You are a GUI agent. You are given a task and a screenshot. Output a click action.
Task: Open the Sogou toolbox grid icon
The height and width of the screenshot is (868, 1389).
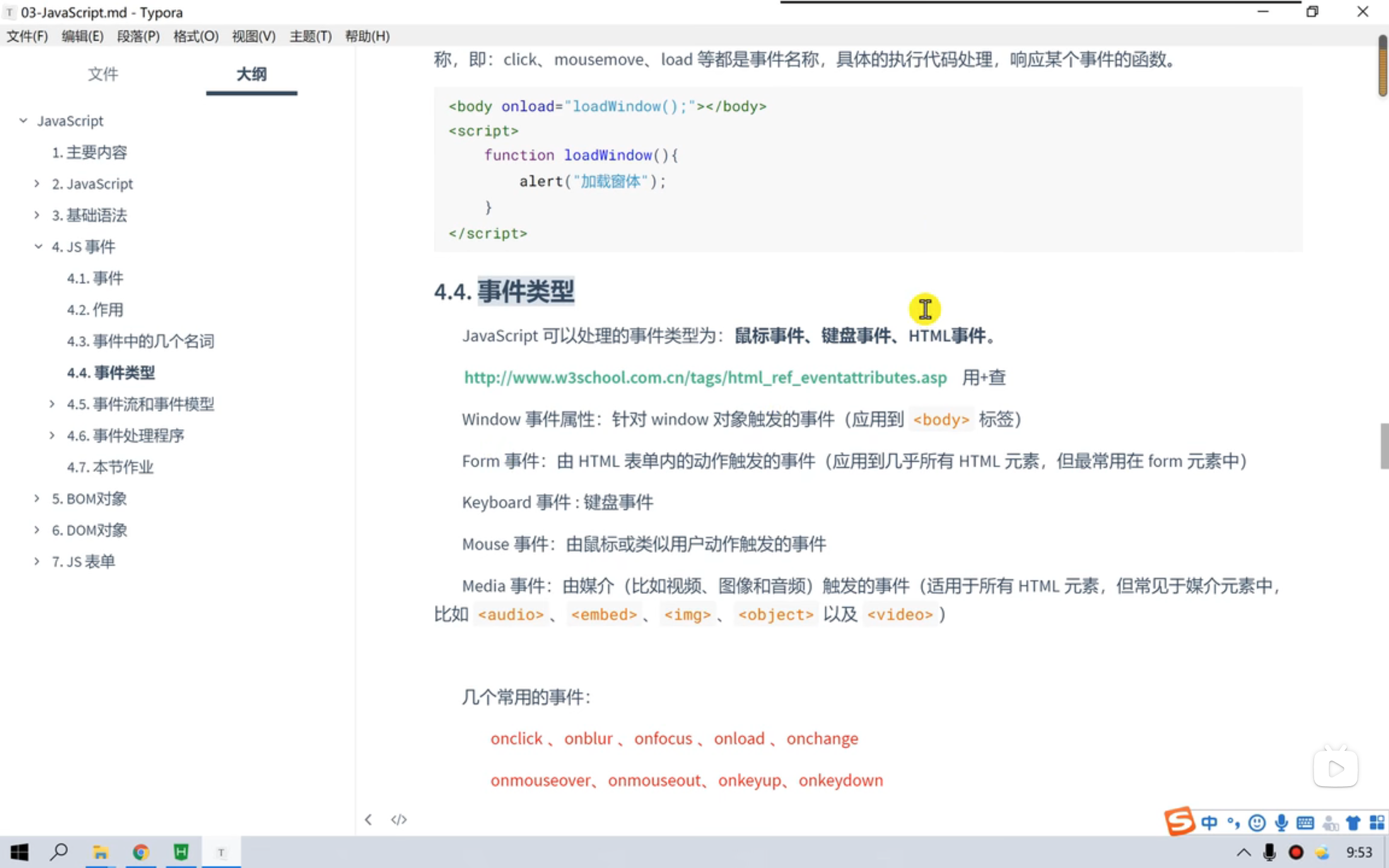coord(1378,821)
